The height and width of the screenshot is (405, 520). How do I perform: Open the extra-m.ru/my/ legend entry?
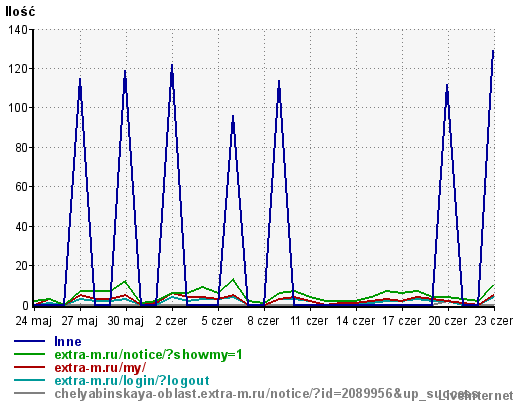point(100,368)
